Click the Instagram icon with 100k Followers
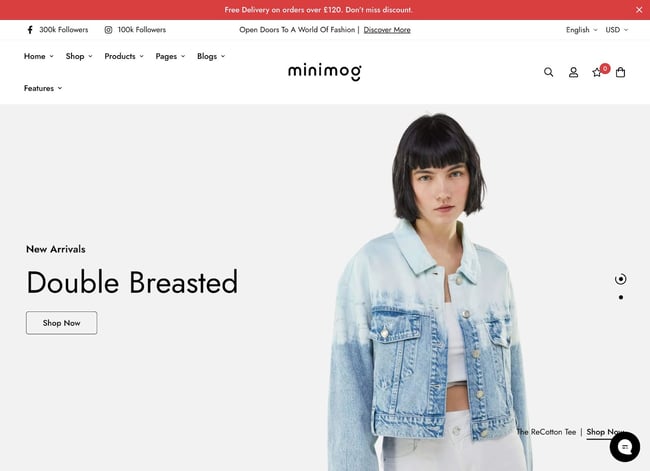Image resolution: width=650 pixels, height=471 pixels. click(x=108, y=30)
